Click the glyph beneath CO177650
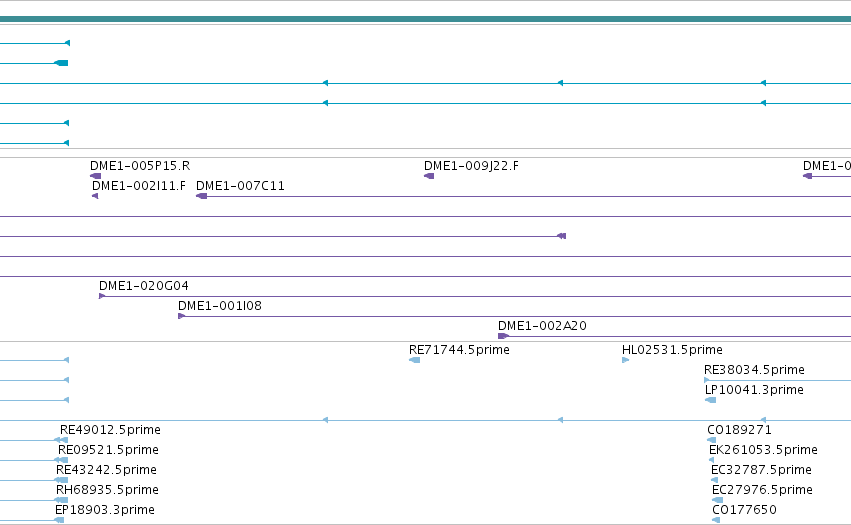Viewport: 851px width, 525px height. pos(716,520)
